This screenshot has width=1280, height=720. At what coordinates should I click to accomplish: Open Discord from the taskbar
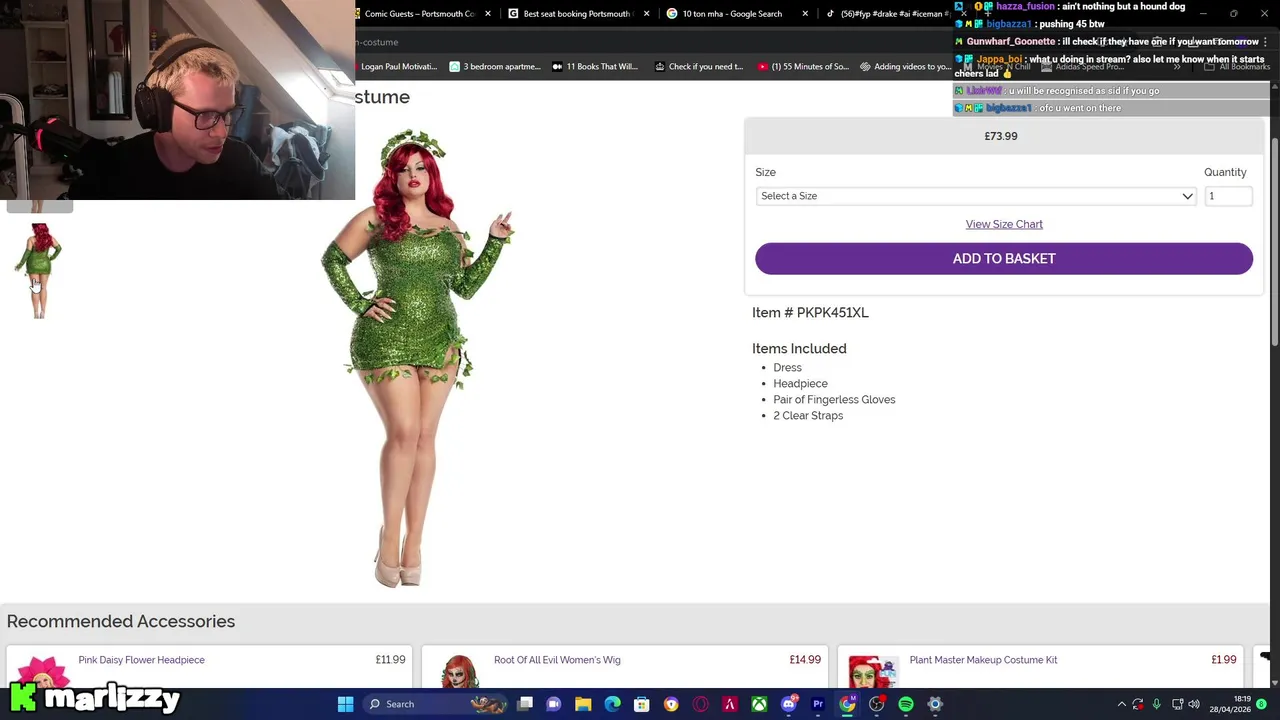point(789,704)
